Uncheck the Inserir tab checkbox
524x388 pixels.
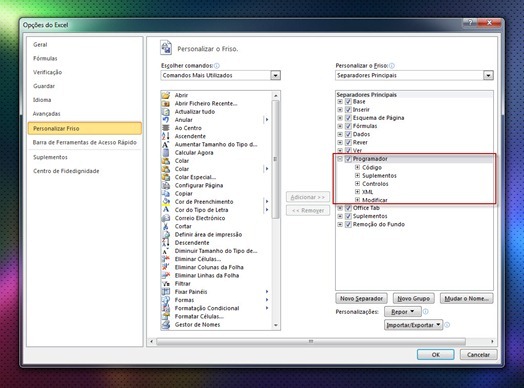pos(348,110)
